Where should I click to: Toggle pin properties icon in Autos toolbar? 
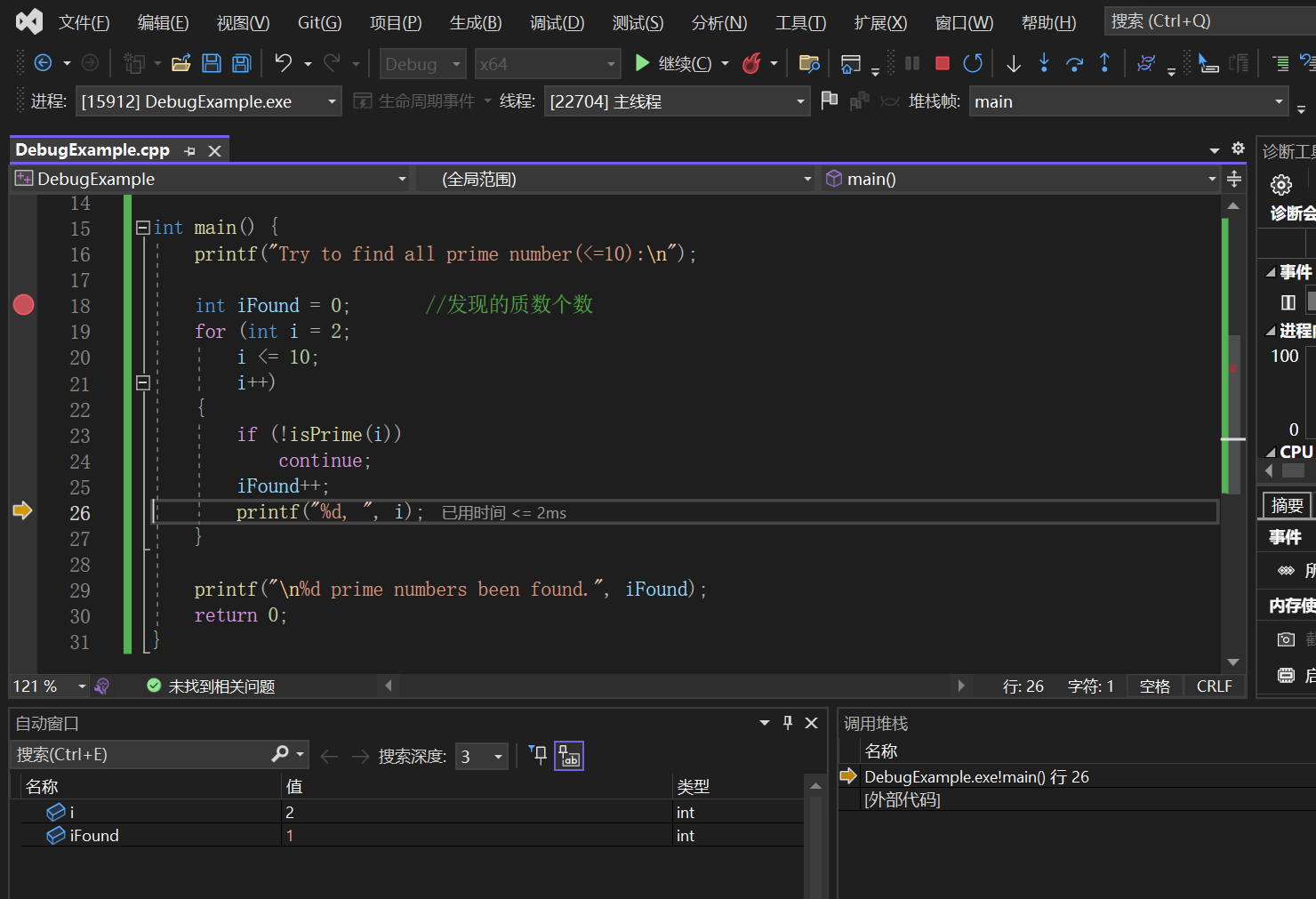point(538,755)
